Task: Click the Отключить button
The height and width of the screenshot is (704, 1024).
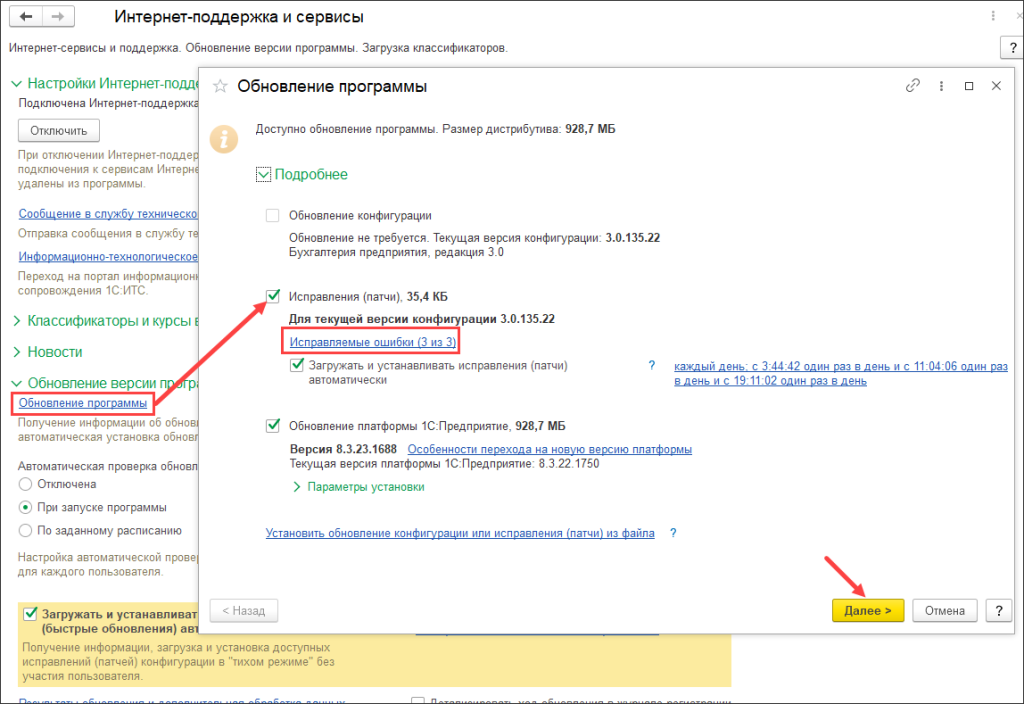Action: (x=59, y=131)
